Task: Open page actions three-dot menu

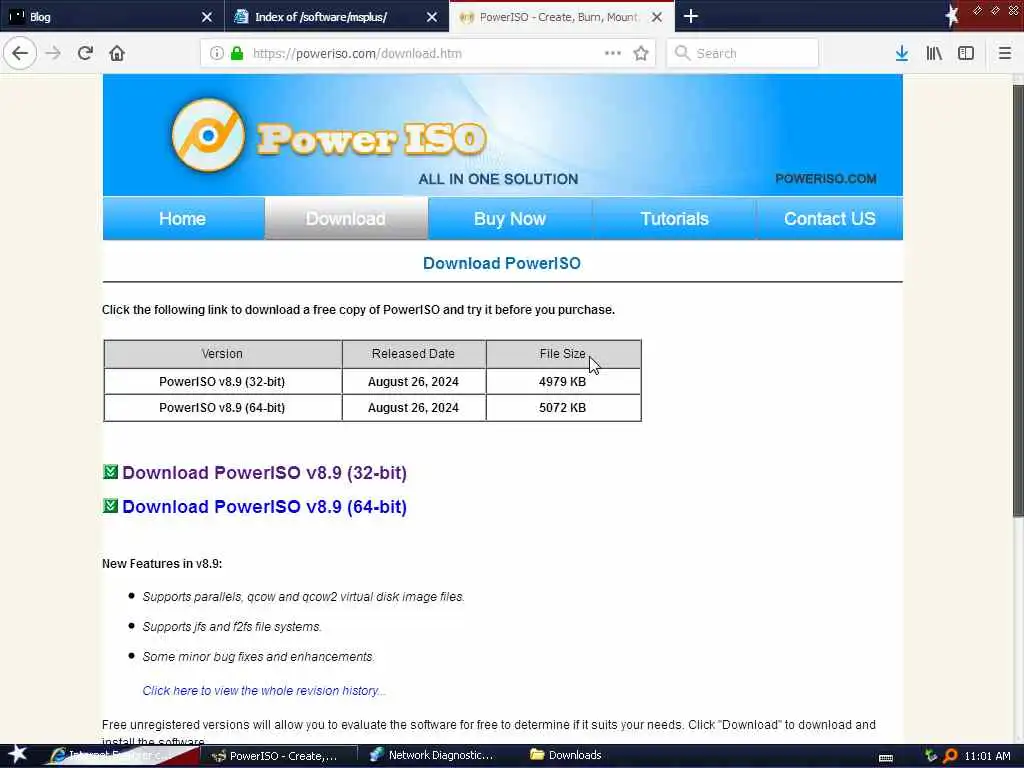Action: point(613,53)
